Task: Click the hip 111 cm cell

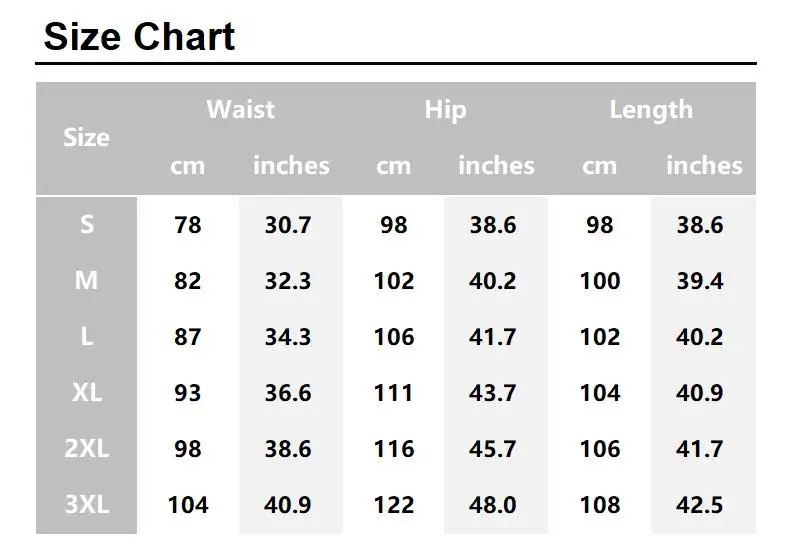Action: tap(393, 393)
